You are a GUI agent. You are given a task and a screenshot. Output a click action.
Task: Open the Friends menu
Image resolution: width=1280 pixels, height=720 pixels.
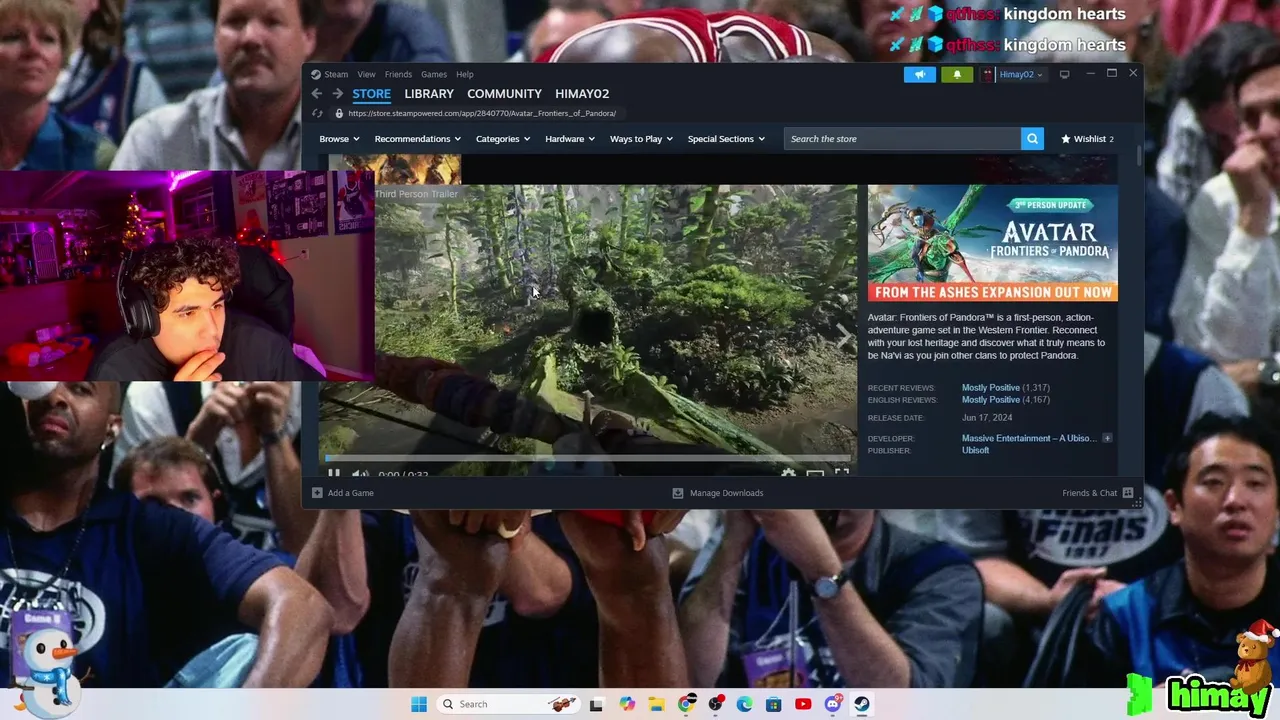point(398,74)
